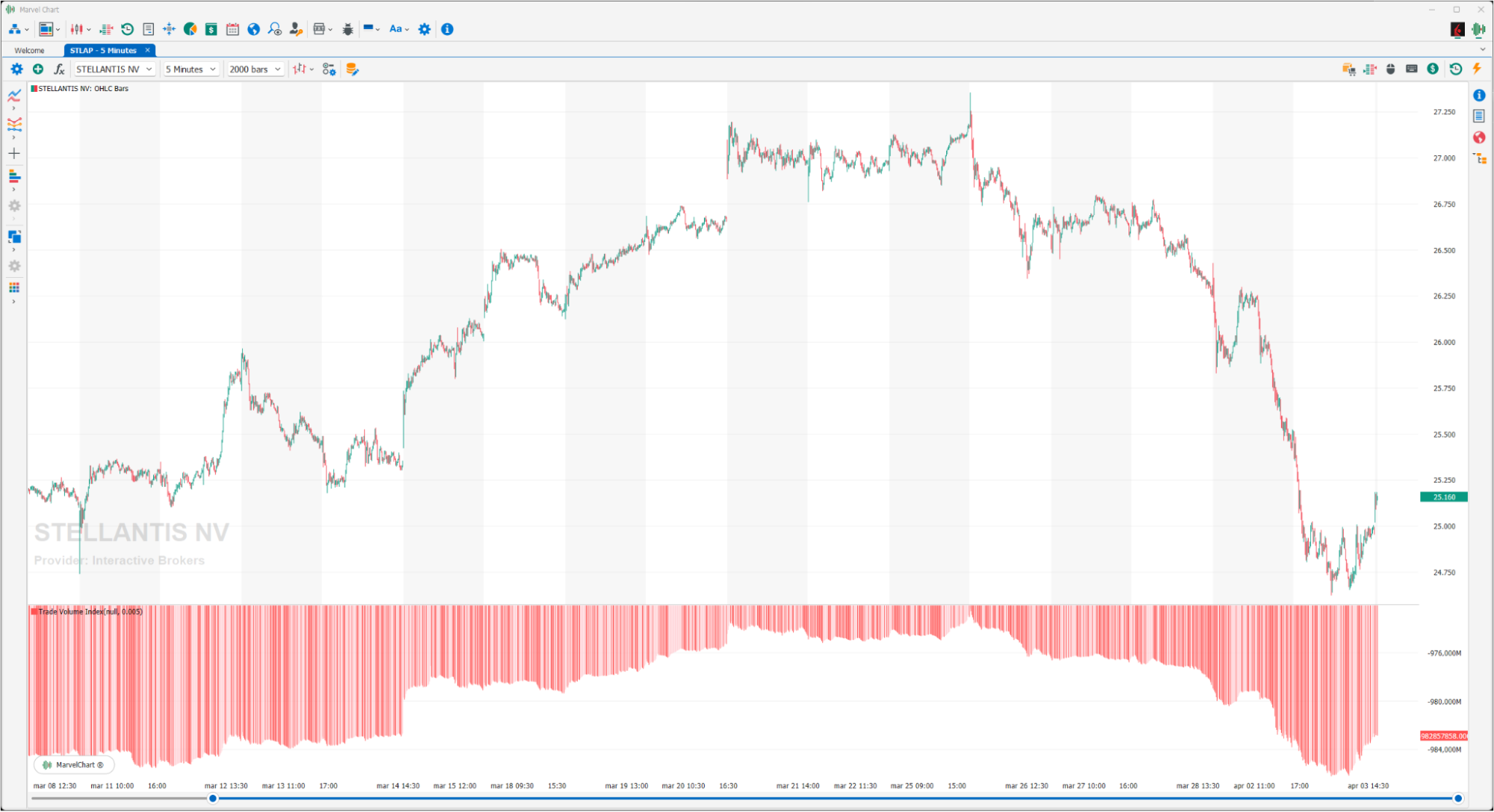
Task: Open the Aa font size dropdown
Action: click(399, 29)
